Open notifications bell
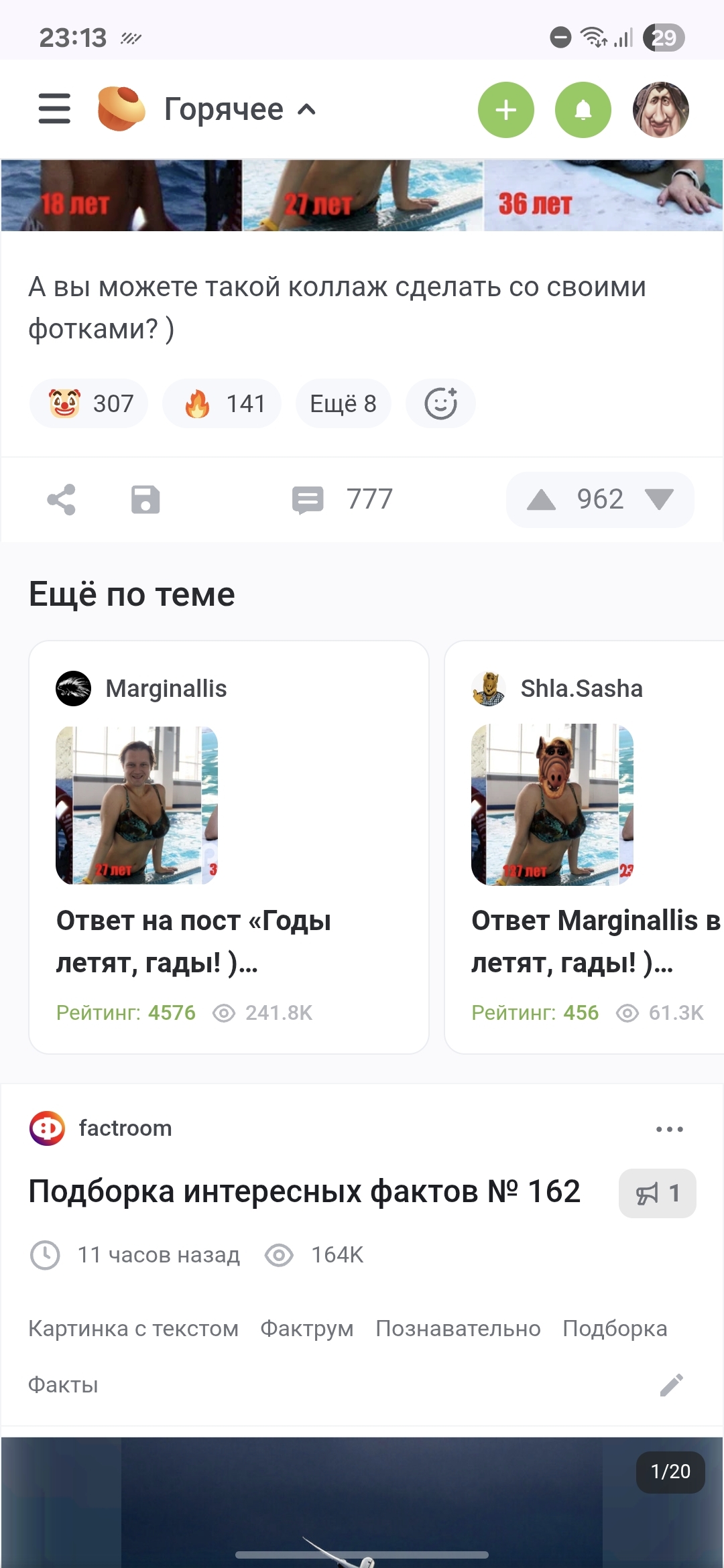This screenshot has height=1568, width=724. [583, 110]
